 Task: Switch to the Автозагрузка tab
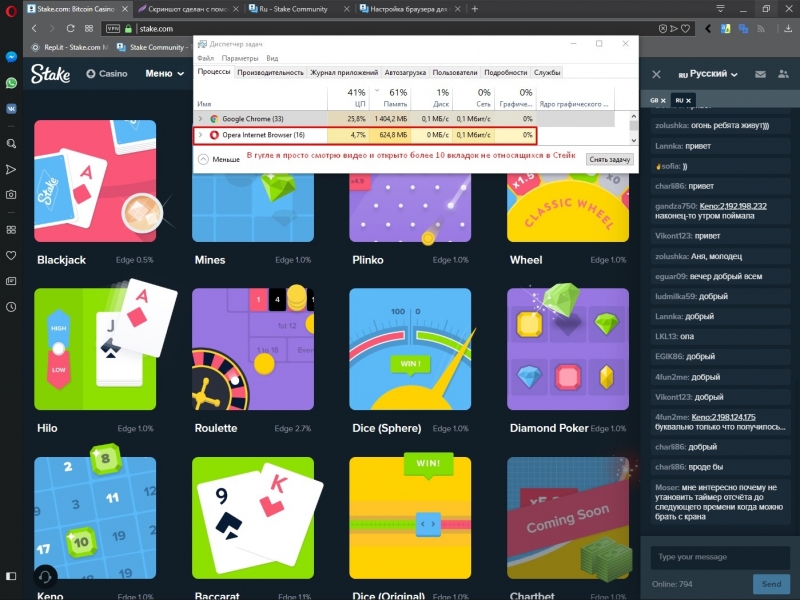[405, 72]
